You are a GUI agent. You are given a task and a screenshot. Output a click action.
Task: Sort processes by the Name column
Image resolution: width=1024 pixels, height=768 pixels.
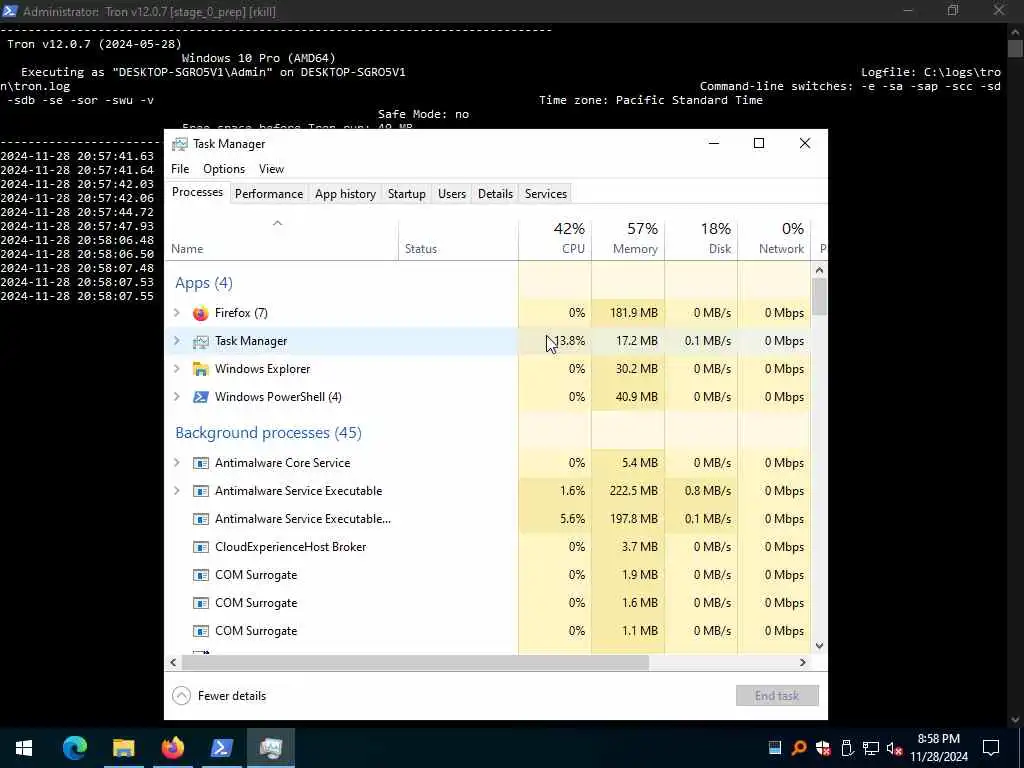click(x=281, y=238)
